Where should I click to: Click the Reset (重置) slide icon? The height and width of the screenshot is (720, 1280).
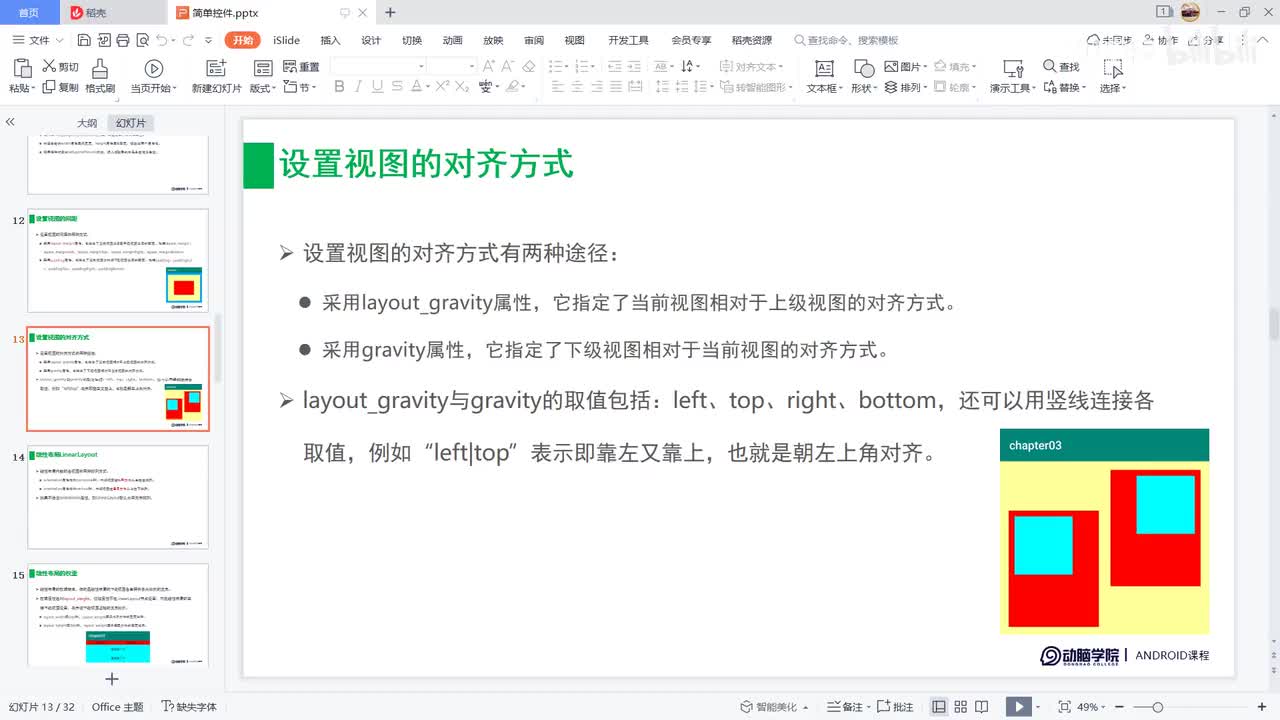(x=290, y=66)
